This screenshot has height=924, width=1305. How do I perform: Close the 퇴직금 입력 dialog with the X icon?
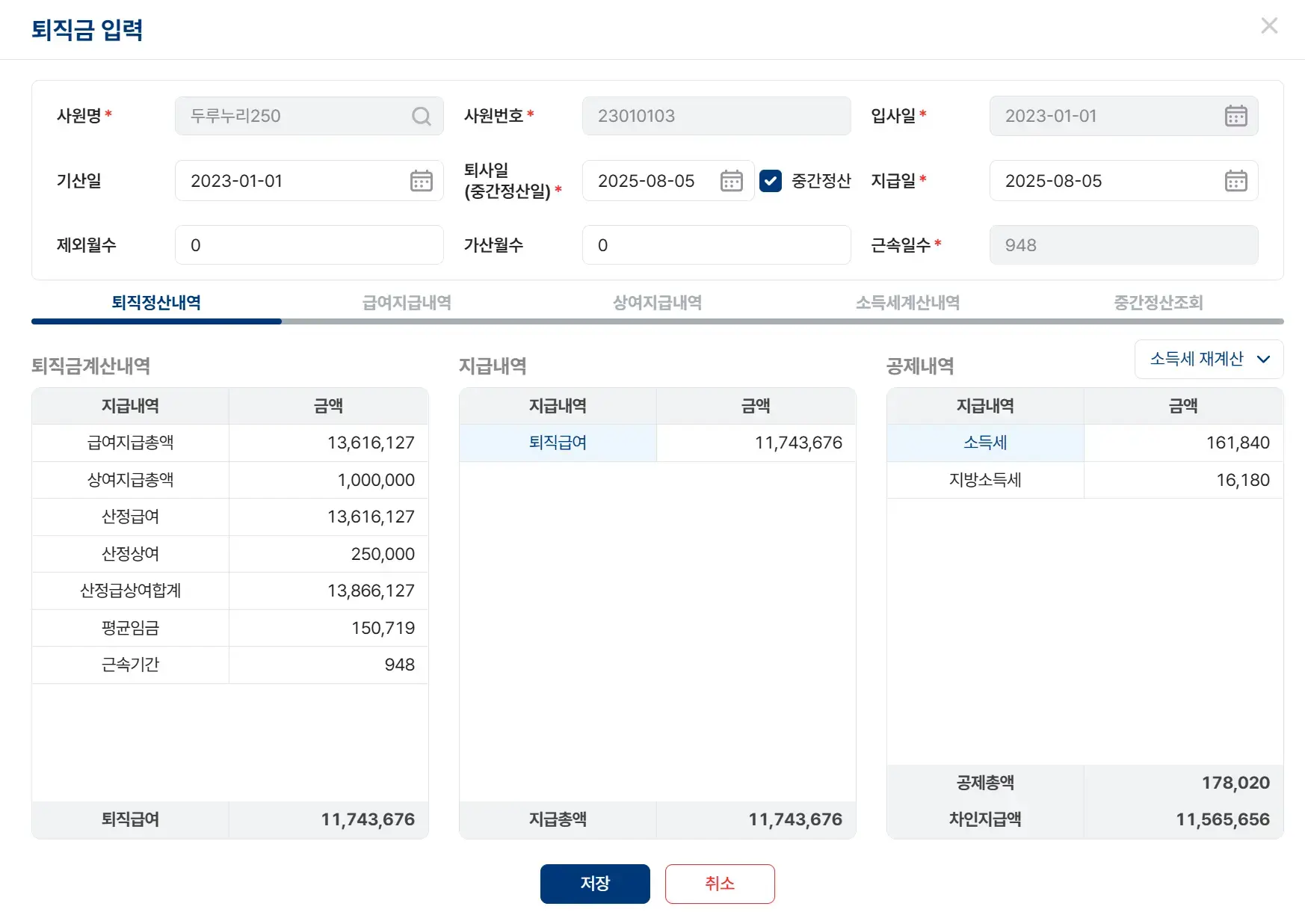coord(1268,25)
